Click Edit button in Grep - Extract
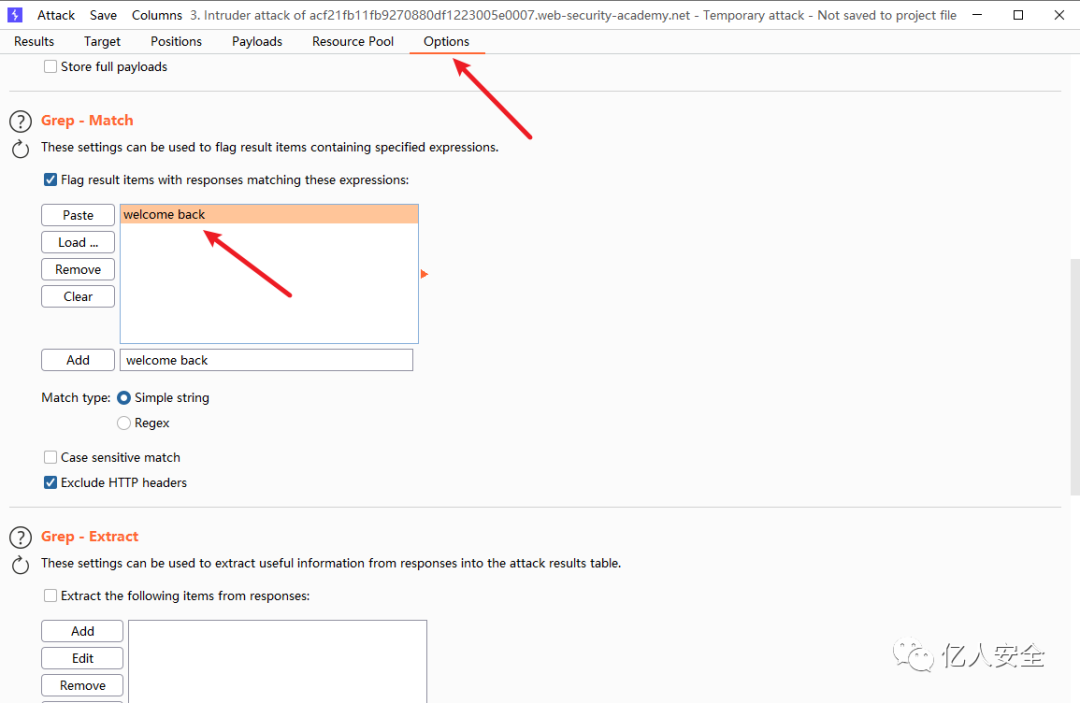 [x=83, y=658]
